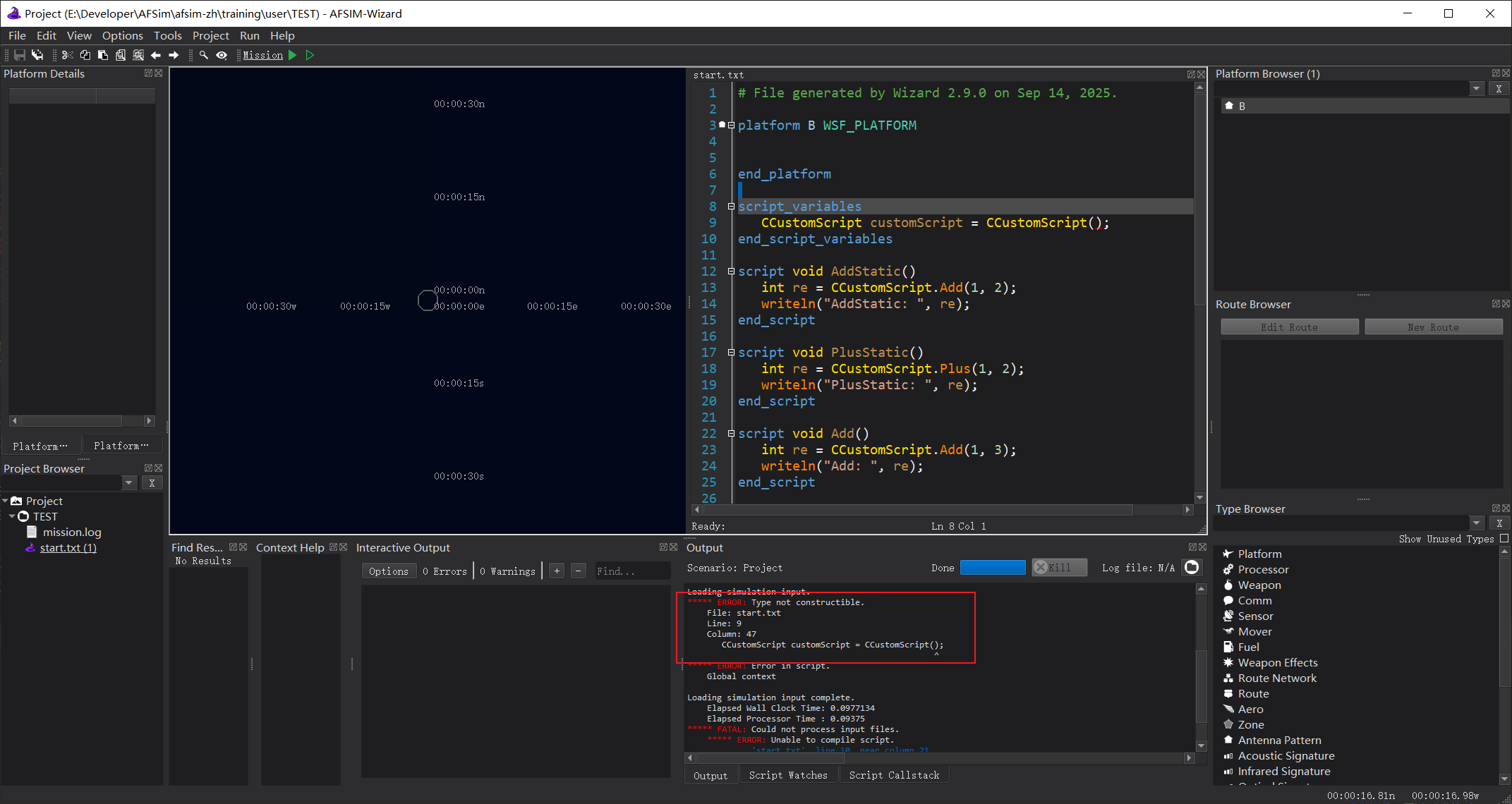Click the Save All toolbar icon
Image resolution: width=1512 pixels, height=804 pixels.
click(37, 55)
